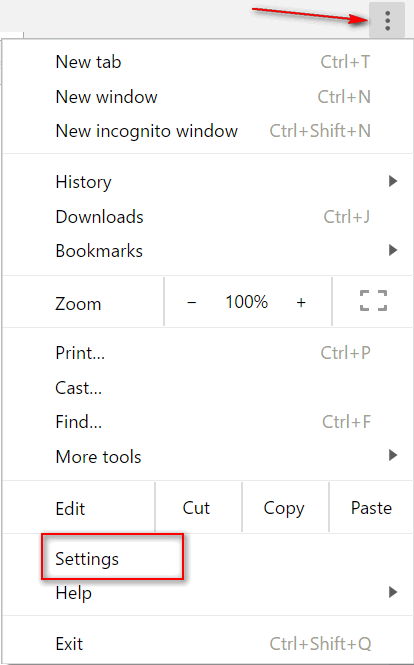Open Downloads from the menu
This screenshot has width=414, height=665.
pyautogui.click(x=208, y=217)
